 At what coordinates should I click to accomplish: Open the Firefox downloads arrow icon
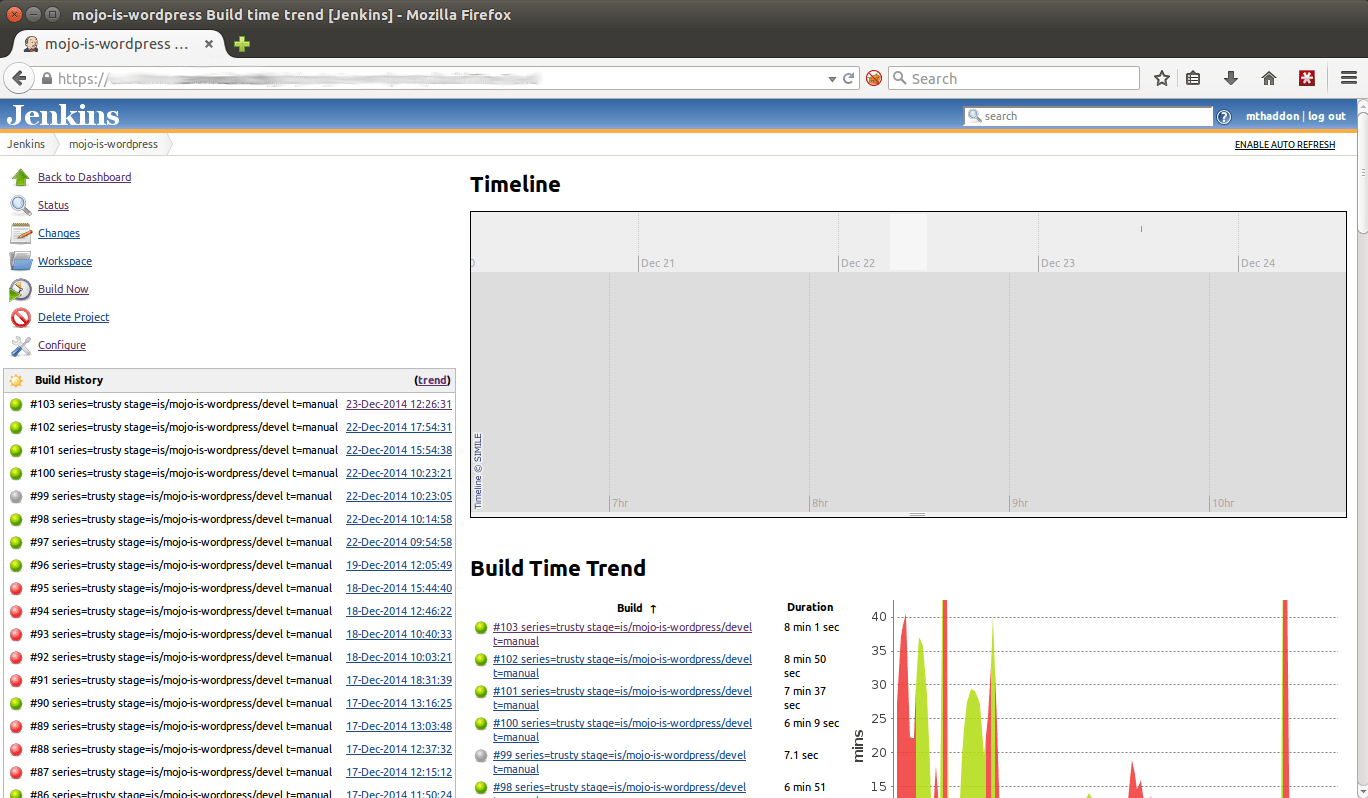click(x=1231, y=78)
